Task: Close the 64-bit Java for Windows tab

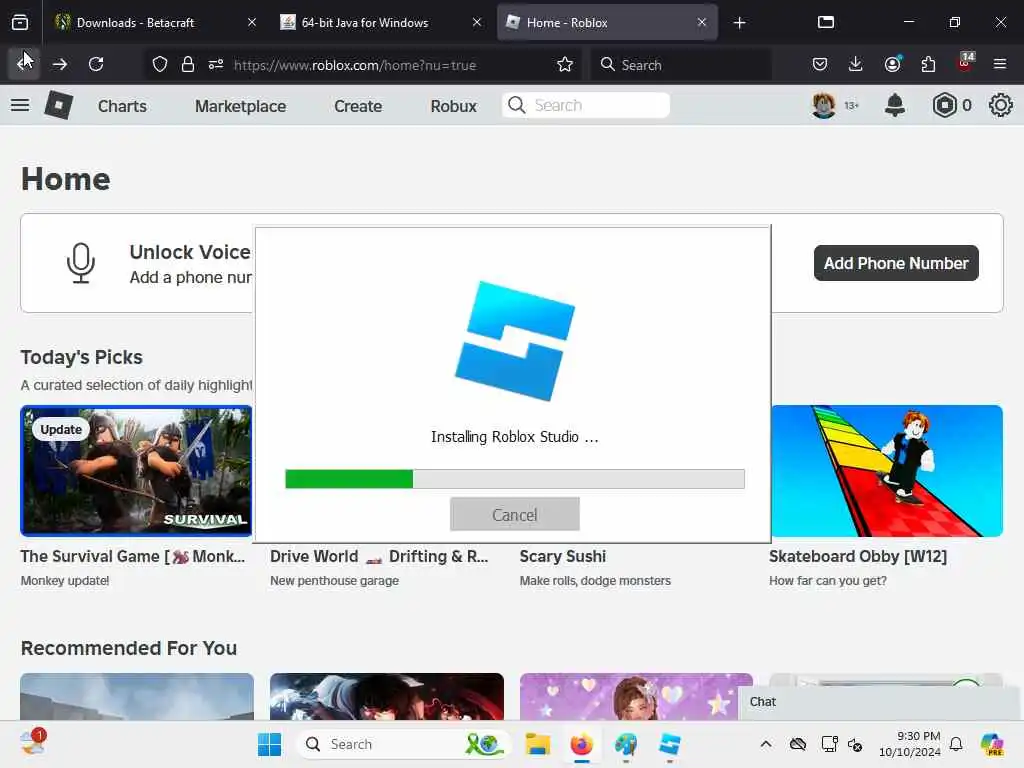Action: coord(477,22)
